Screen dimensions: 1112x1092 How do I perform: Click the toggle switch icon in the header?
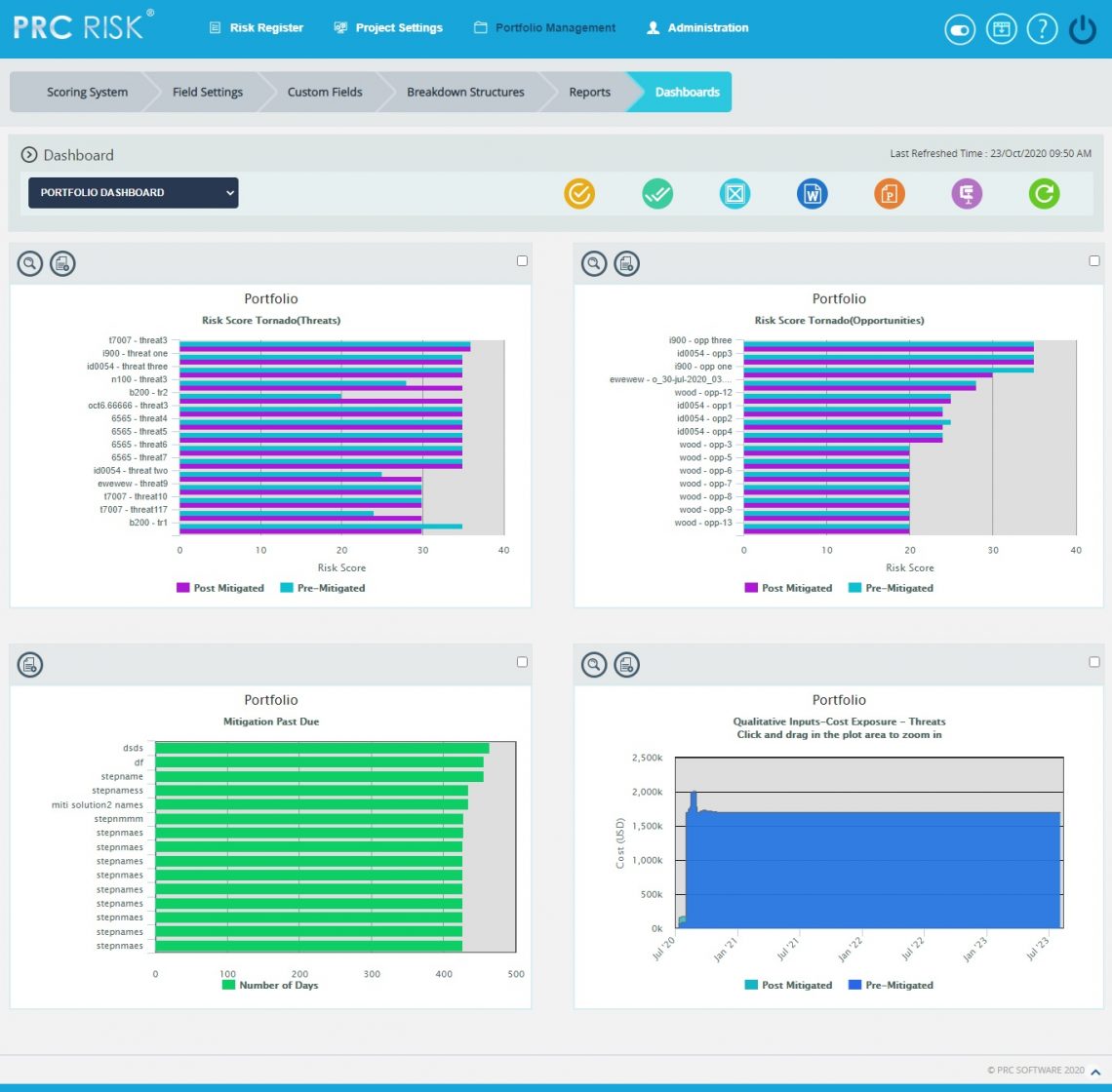959,29
